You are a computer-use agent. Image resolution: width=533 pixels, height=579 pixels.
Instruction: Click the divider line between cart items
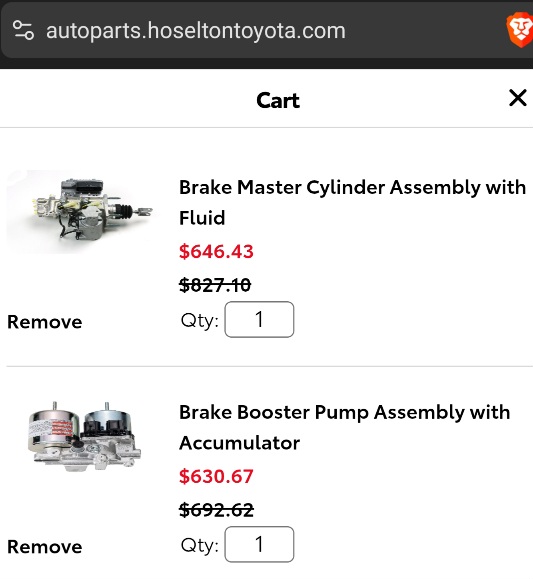point(270,366)
